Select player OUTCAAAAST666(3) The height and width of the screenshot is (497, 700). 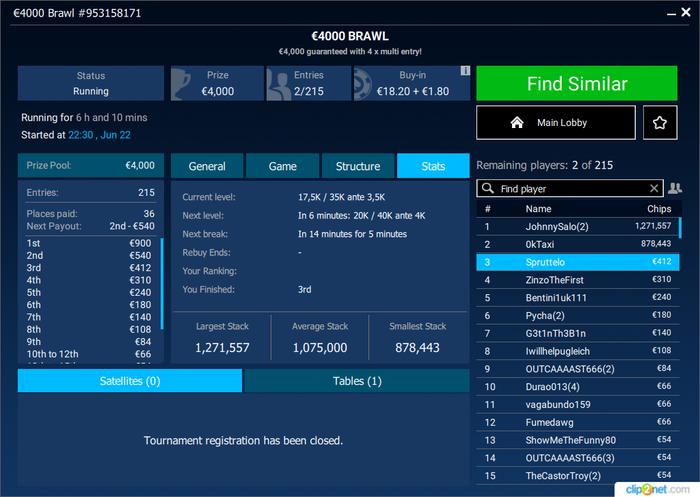(578, 458)
